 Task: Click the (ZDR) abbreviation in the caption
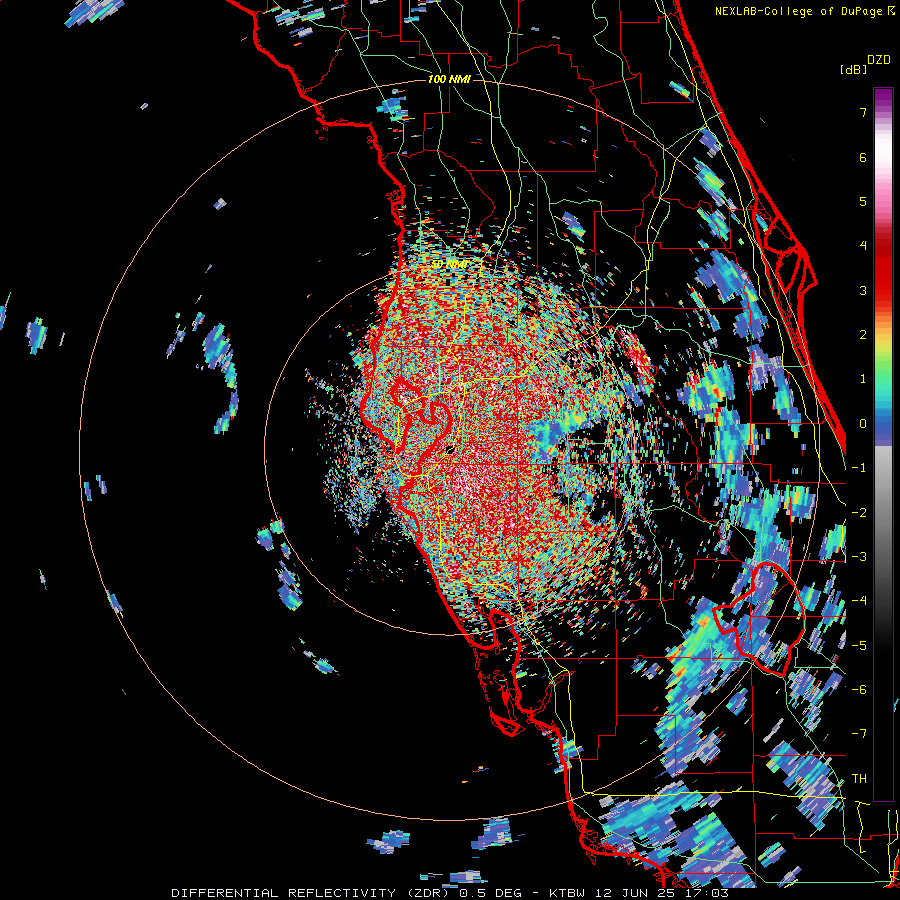tap(428, 893)
